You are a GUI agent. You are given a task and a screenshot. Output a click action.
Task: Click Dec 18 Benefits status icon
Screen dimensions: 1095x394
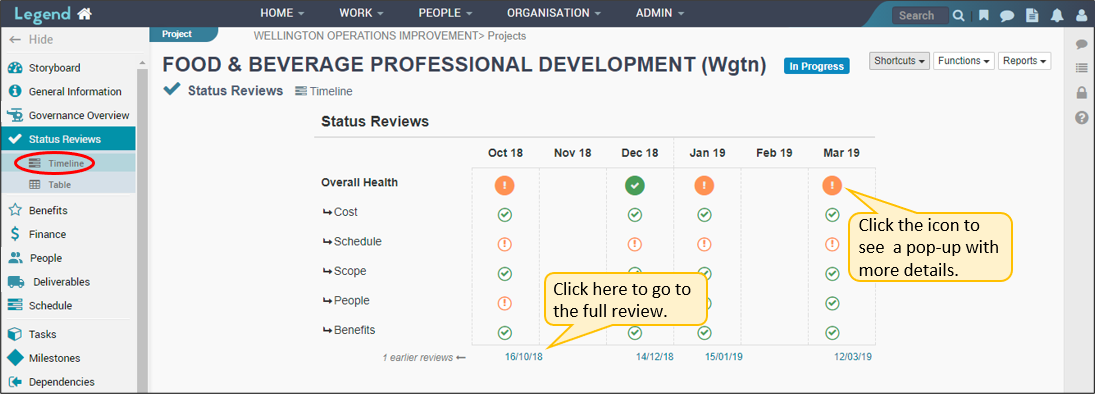[x=635, y=333]
